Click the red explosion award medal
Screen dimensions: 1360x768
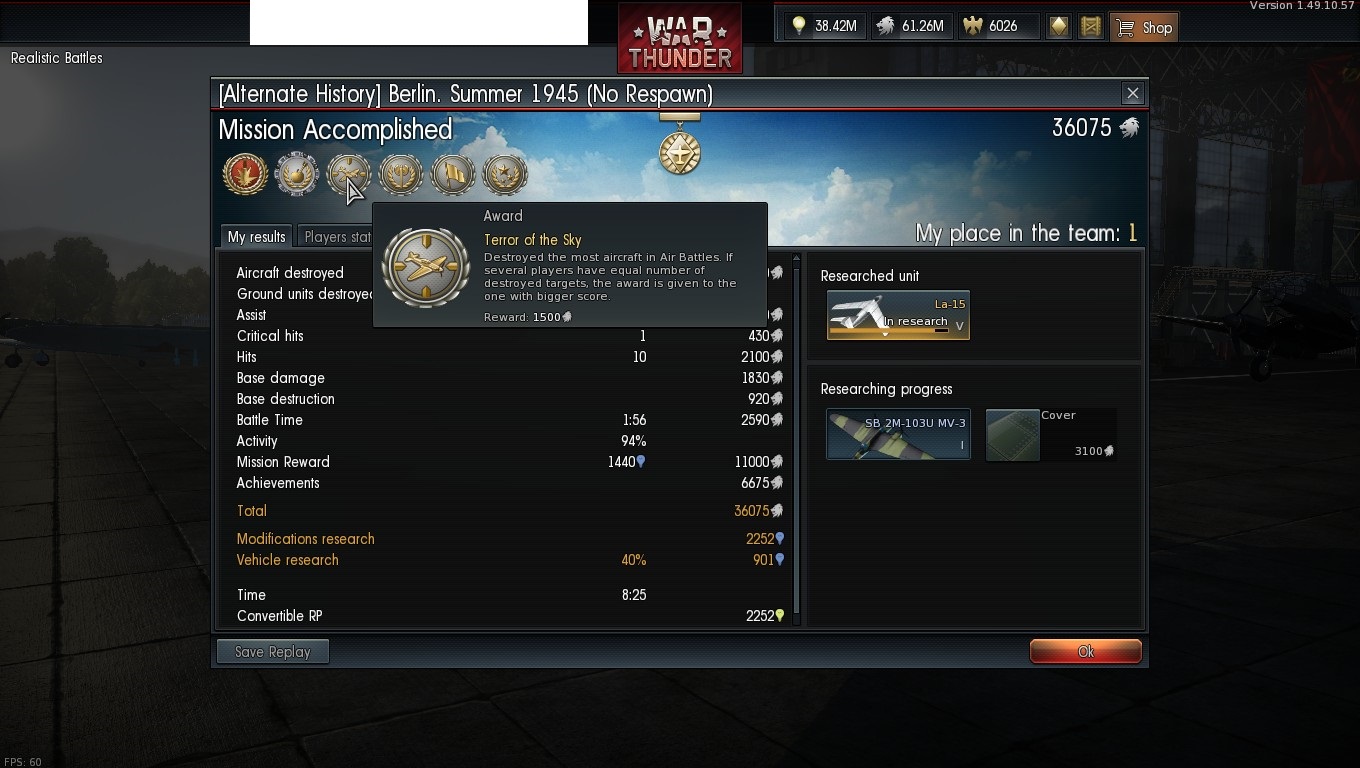point(245,174)
